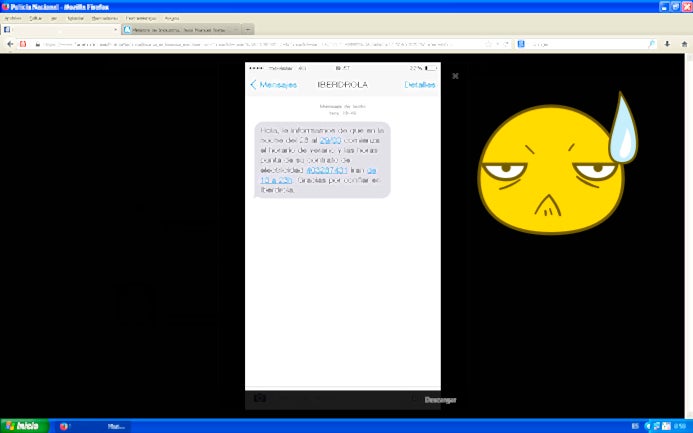This screenshot has height=433, width=693.
Task: Tap Mensajes back link in phone image
Action: pos(274,85)
